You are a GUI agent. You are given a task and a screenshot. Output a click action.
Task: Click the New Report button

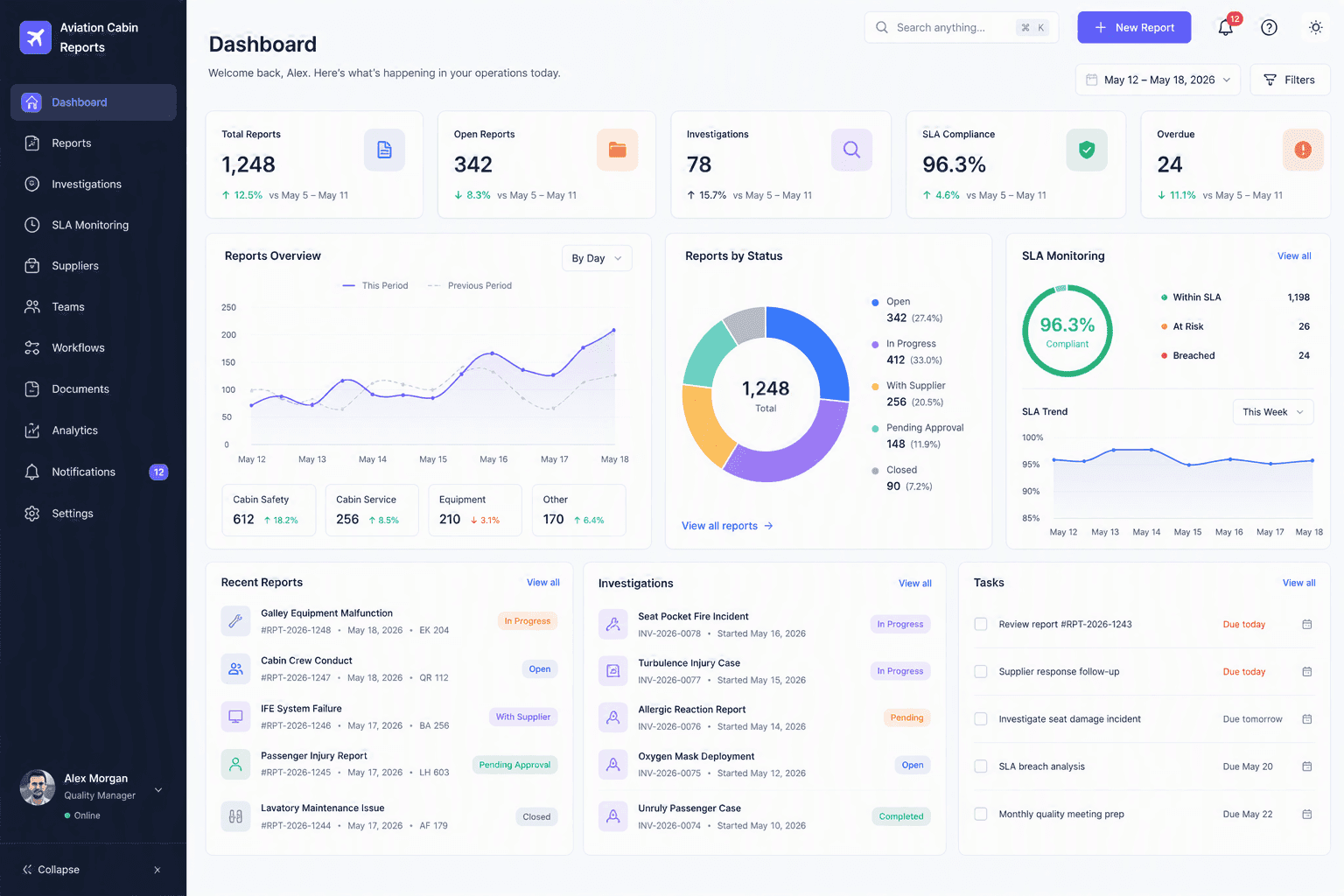pyautogui.click(x=1134, y=27)
